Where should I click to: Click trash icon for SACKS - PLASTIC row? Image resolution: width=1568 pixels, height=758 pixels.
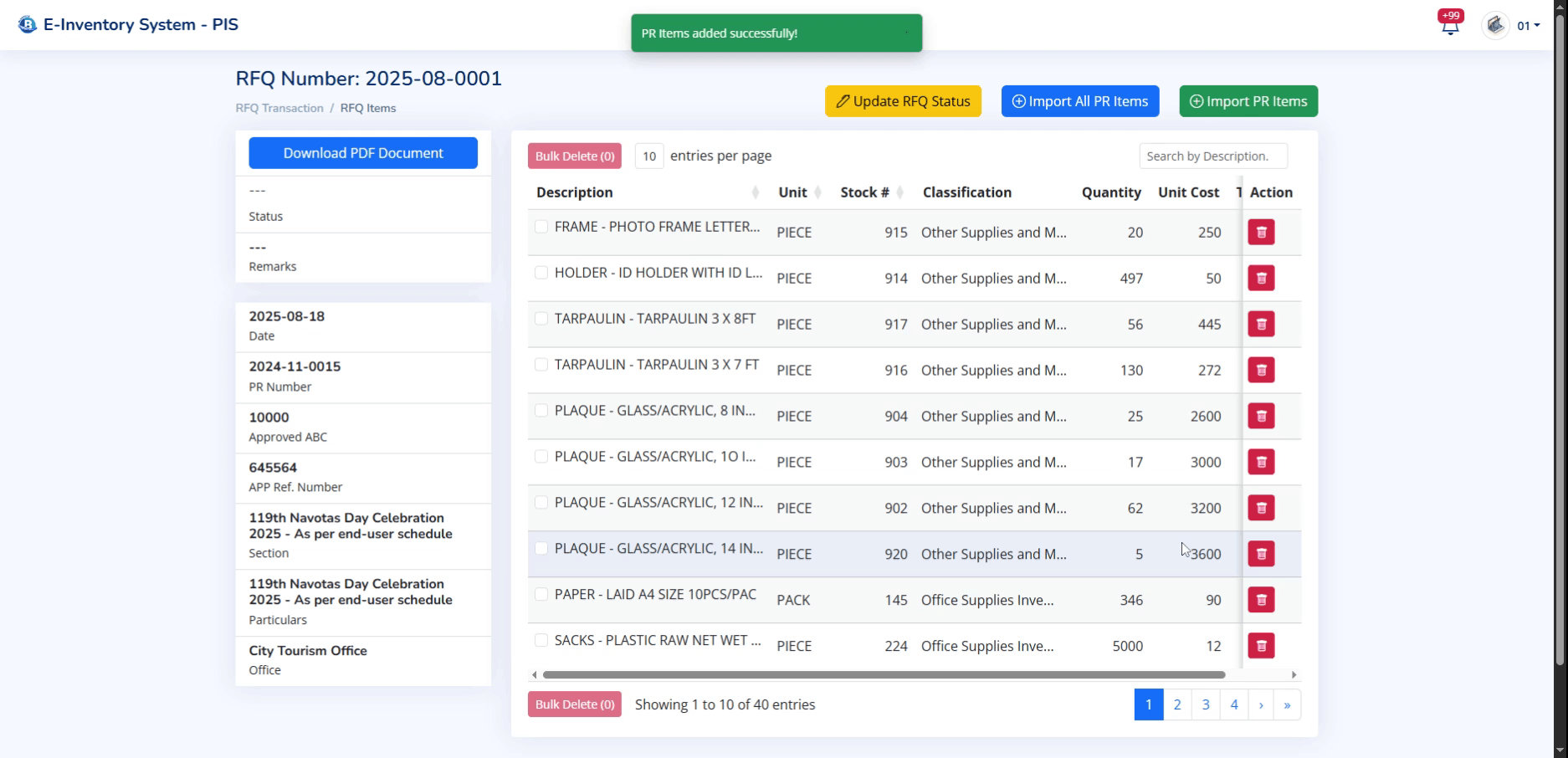point(1261,646)
